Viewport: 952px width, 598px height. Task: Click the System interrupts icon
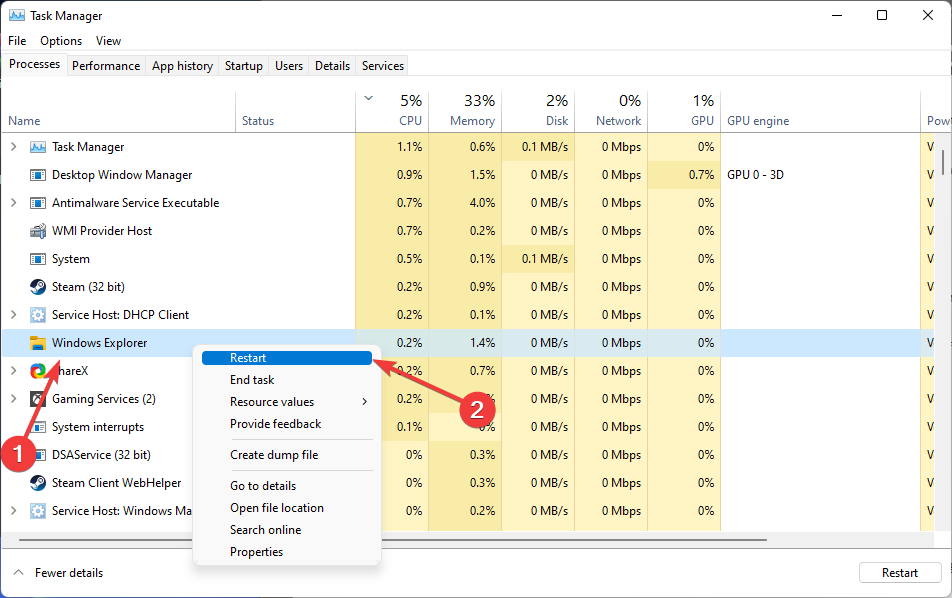coord(38,426)
